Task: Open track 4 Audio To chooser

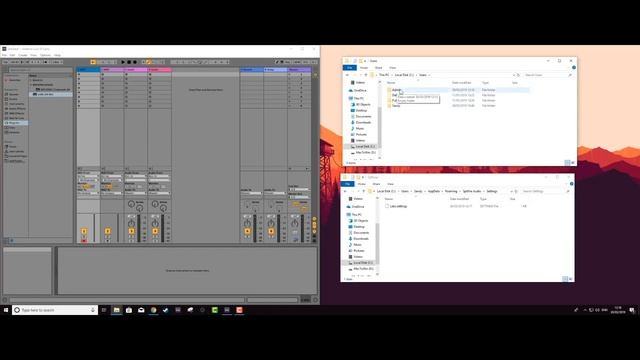Action: pyautogui.click(x=159, y=193)
